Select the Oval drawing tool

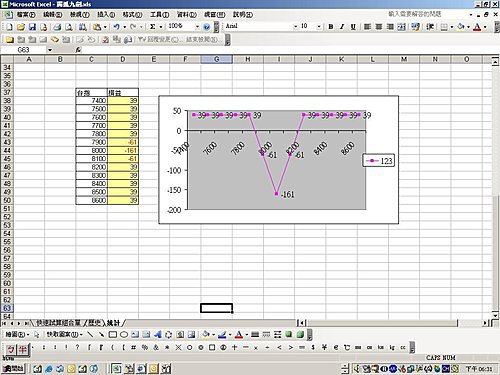(124, 334)
